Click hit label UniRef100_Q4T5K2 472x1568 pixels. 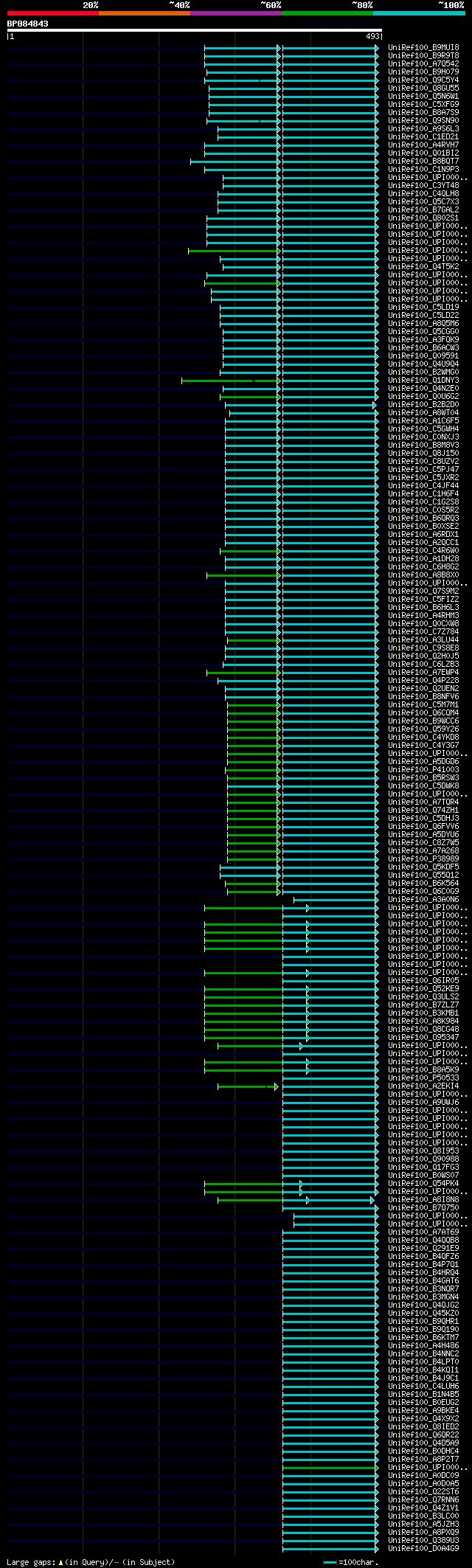pos(423,266)
